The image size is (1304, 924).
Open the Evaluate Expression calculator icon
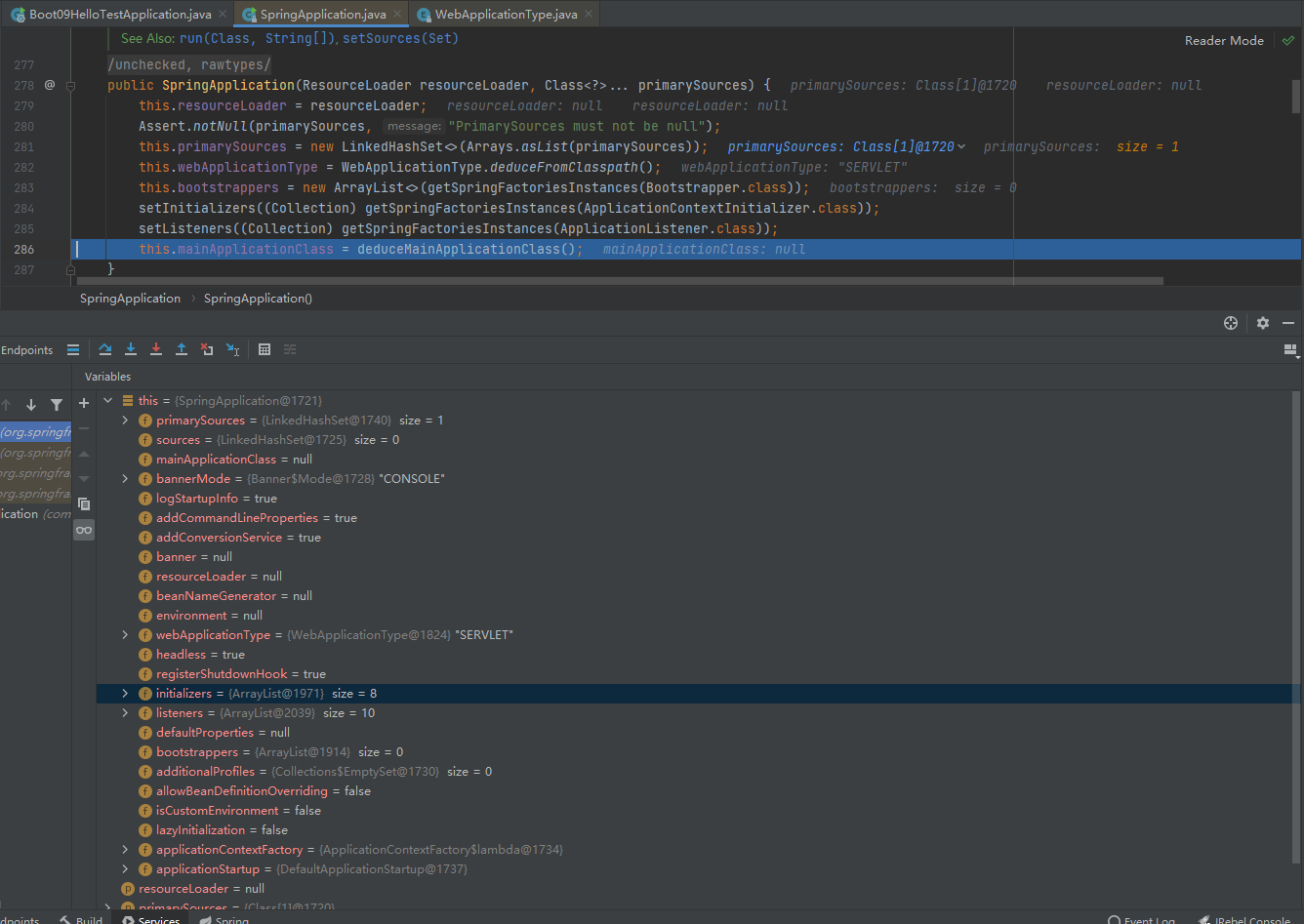tap(265, 349)
